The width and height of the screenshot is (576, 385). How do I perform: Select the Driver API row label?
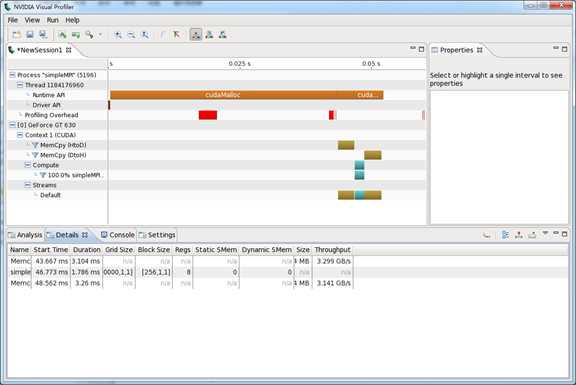click(x=46, y=105)
